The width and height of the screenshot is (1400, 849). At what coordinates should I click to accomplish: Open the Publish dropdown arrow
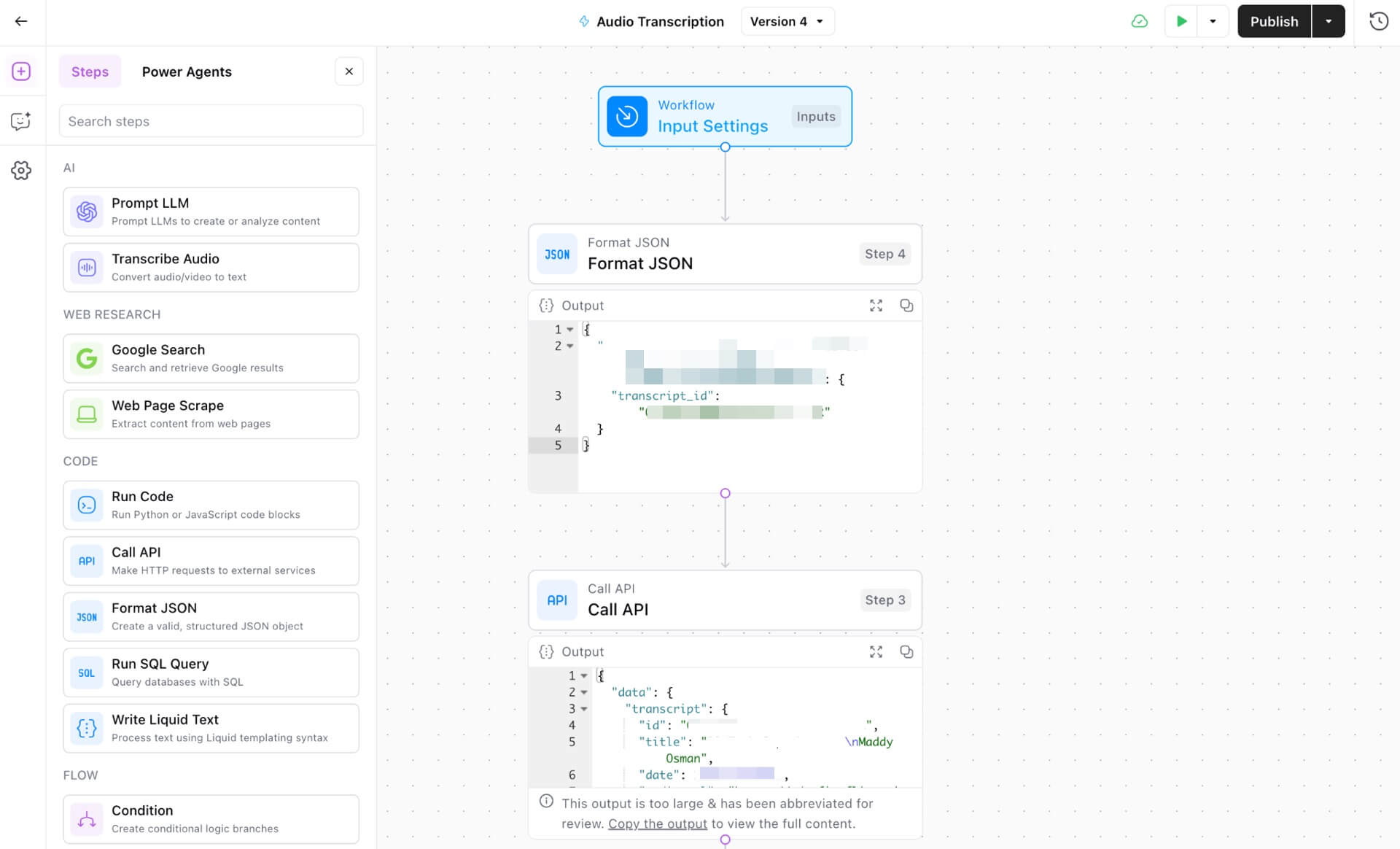tap(1329, 21)
